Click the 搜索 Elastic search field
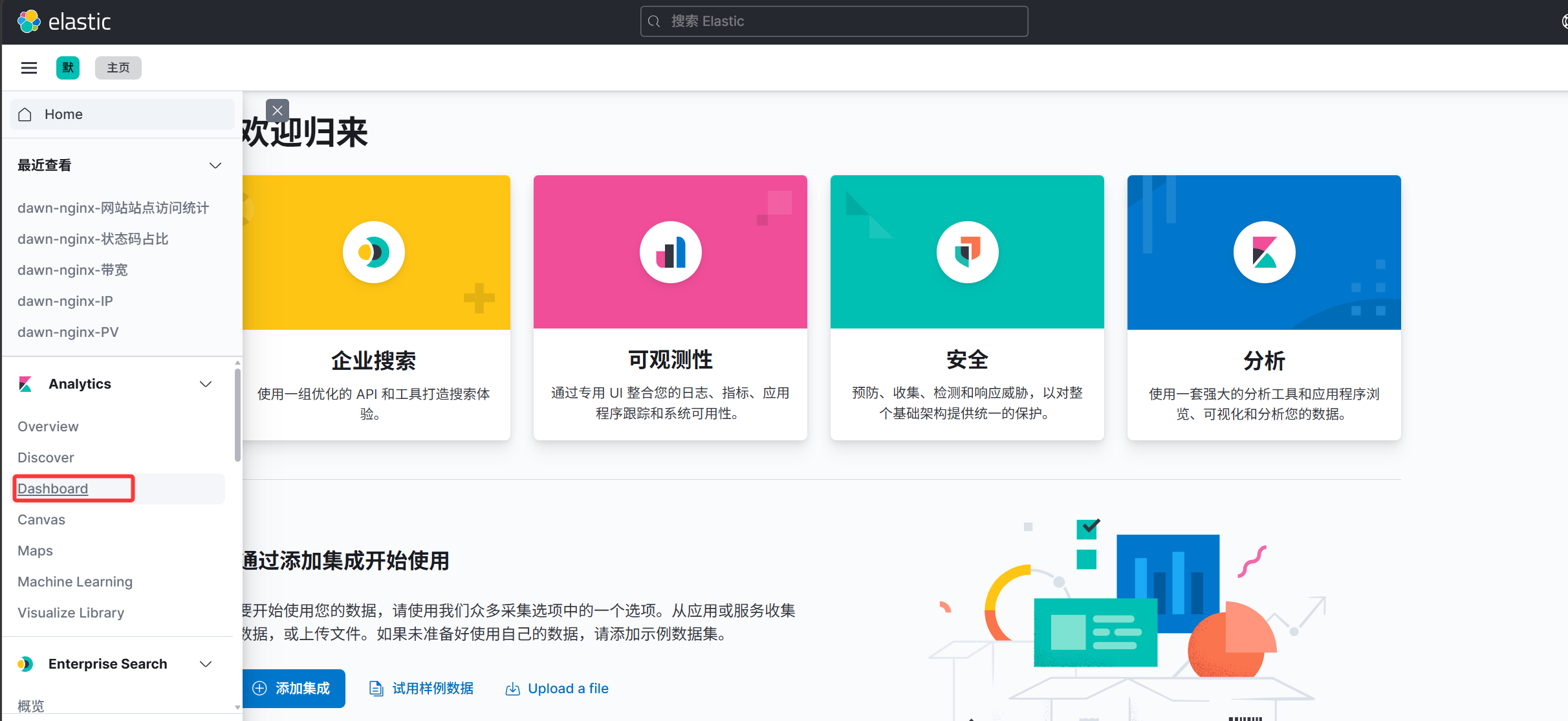 [834, 21]
